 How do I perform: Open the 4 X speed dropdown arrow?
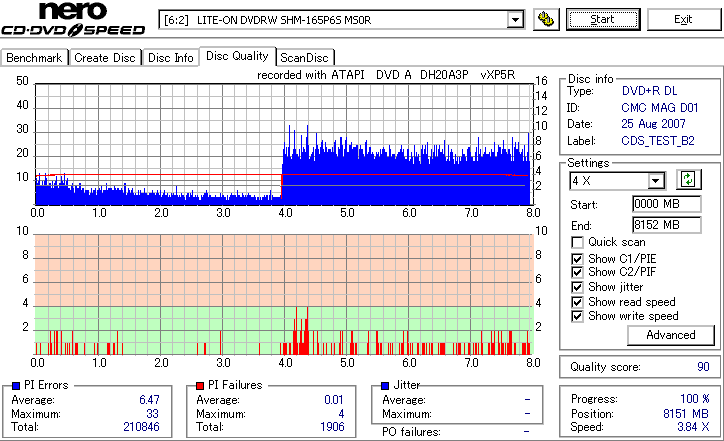[x=656, y=181]
